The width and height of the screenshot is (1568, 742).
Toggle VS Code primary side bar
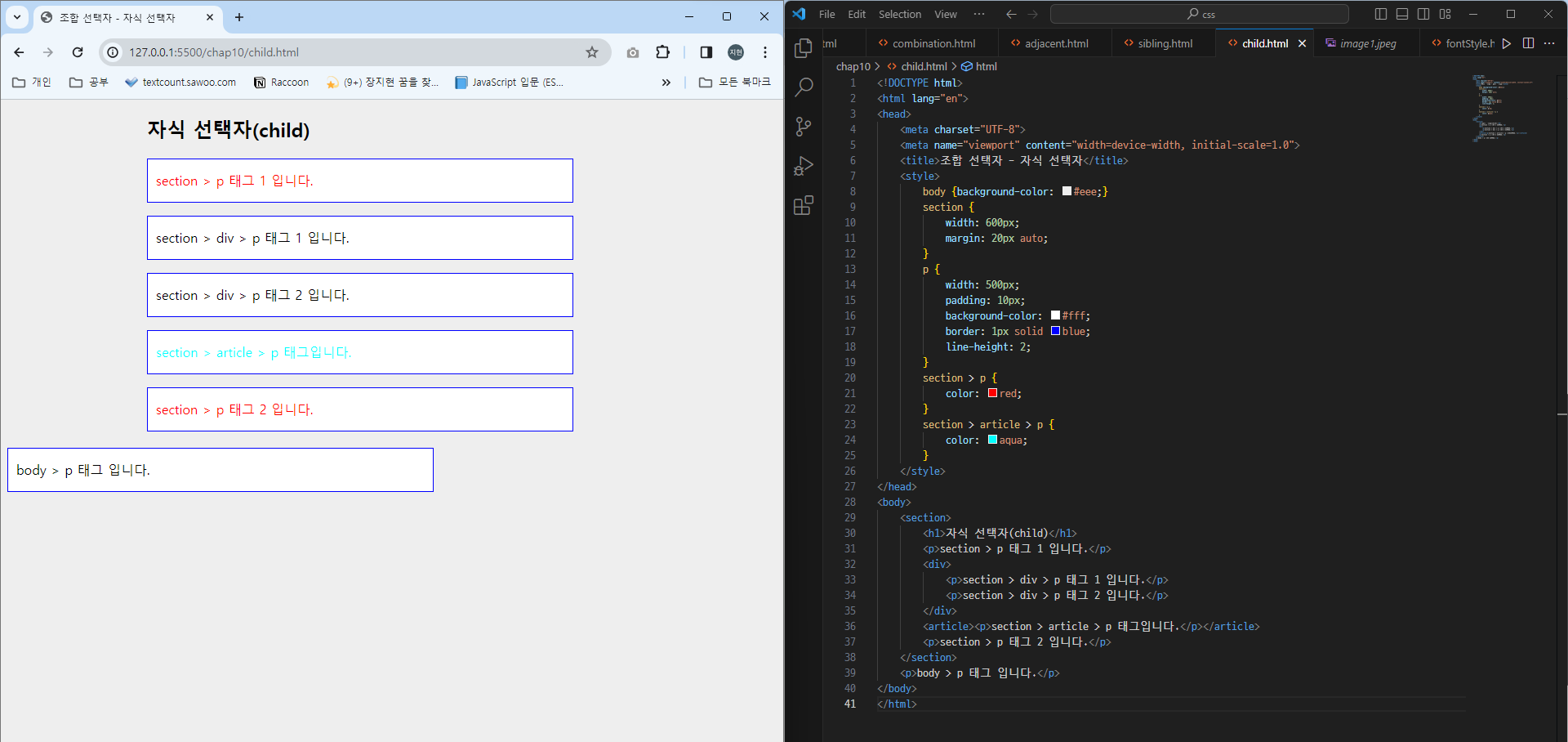point(1381,14)
